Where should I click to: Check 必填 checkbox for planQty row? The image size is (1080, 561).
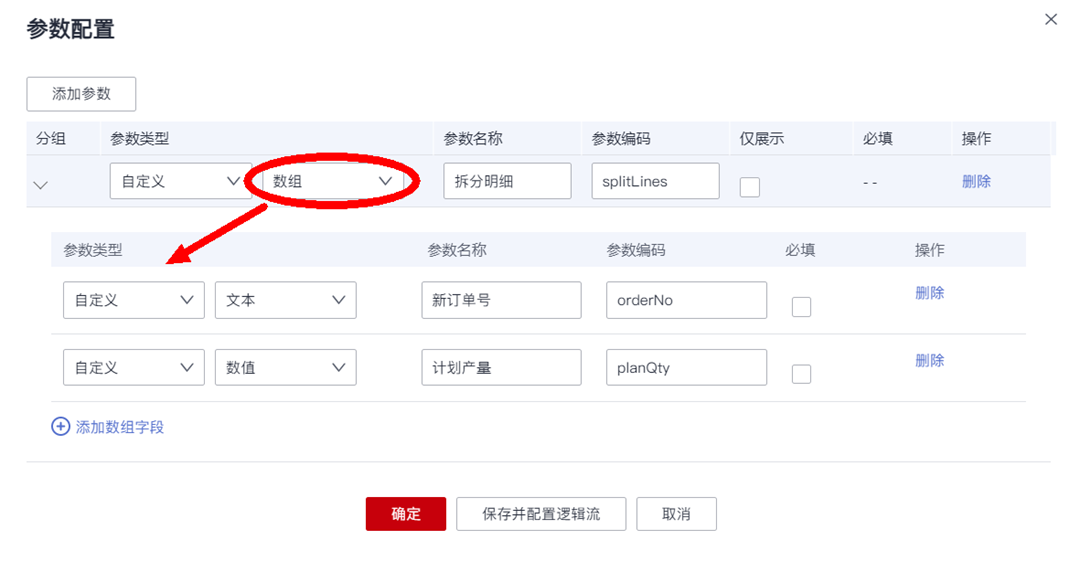click(x=801, y=374)
